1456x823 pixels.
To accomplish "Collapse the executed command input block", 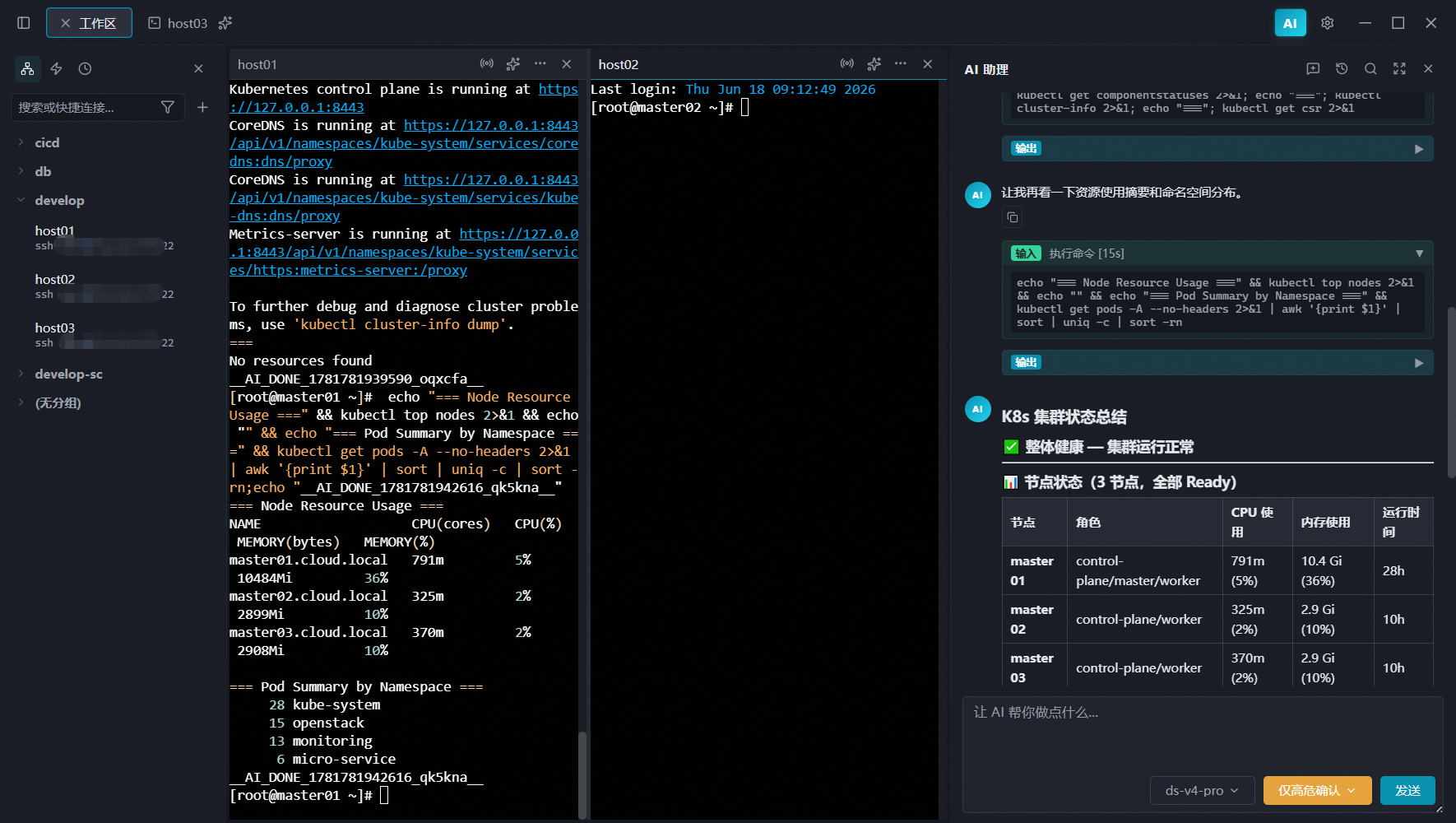I will 1419,253.
